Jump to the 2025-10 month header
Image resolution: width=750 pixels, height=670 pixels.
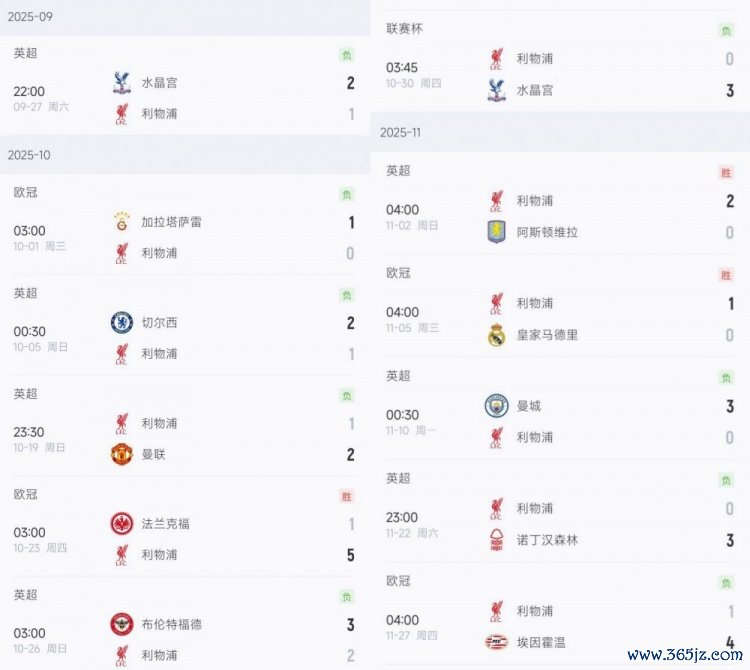pos(29,155)
